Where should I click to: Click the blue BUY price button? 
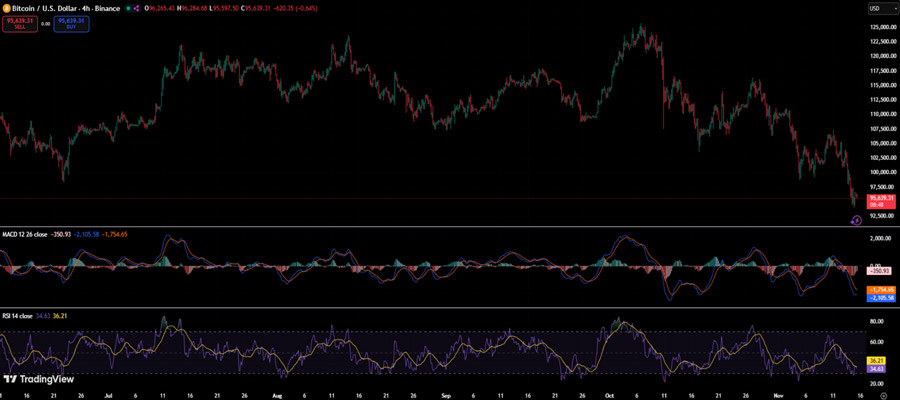coord(71,24)
